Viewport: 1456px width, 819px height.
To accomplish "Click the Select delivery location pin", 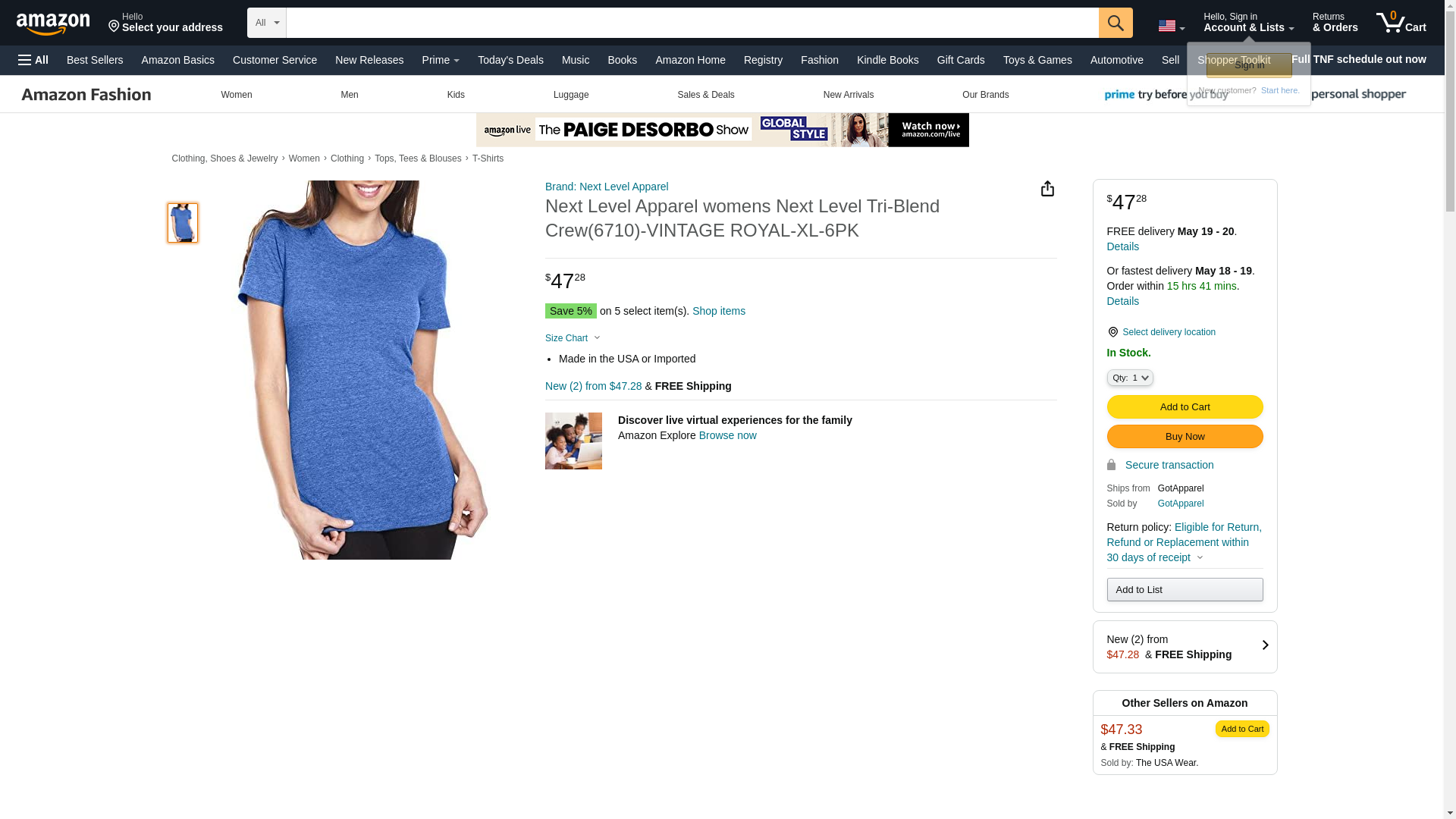I will click(x=1112, y=332).
